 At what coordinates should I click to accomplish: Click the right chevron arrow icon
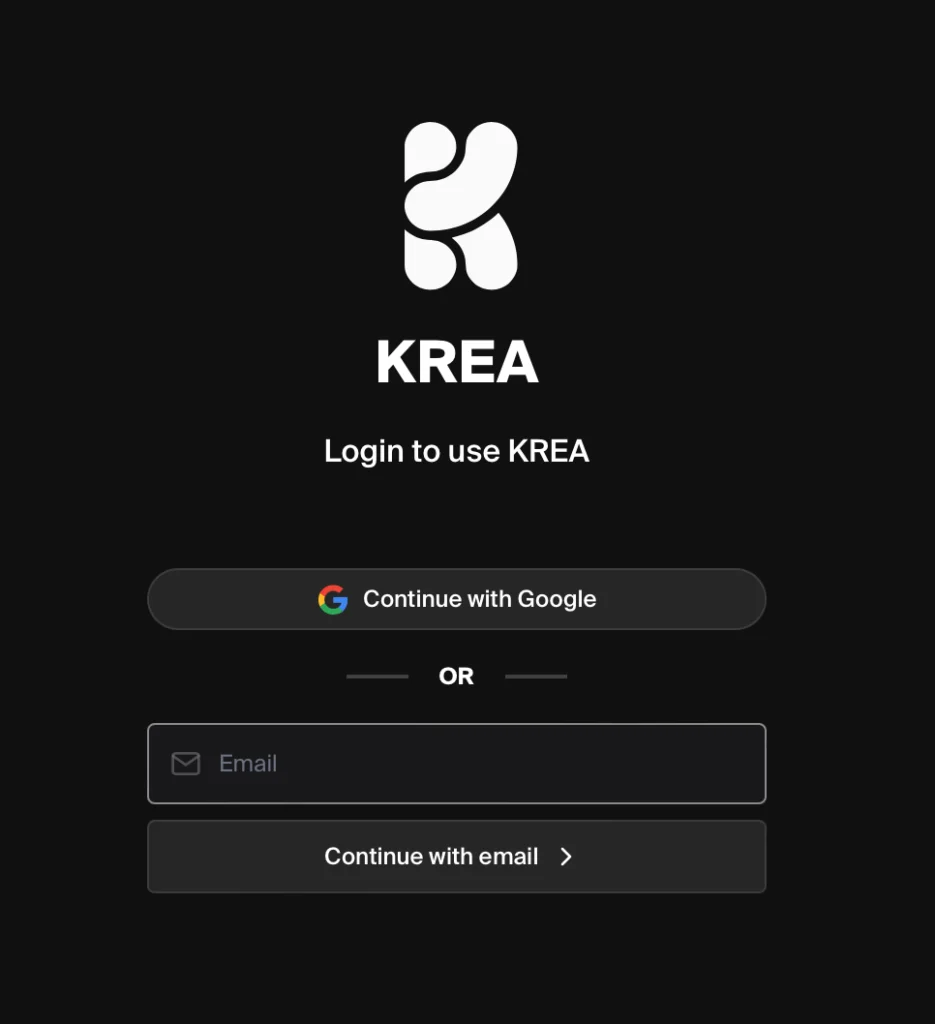click(x=566, y=857)
